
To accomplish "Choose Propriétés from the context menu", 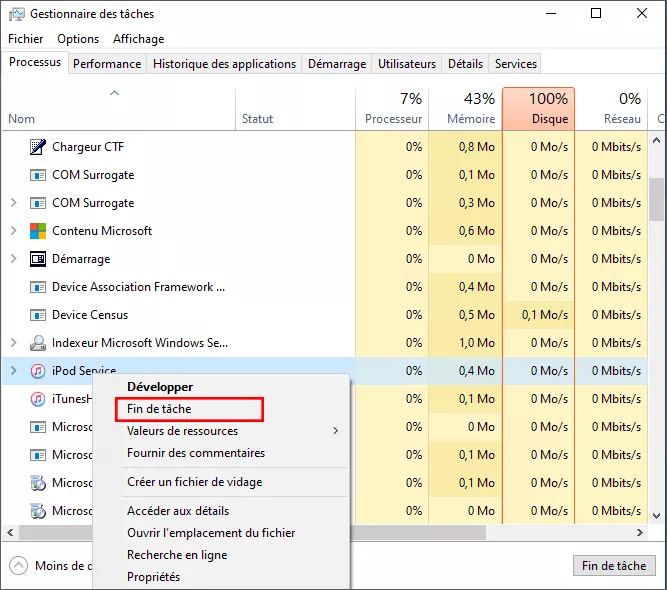I will click(x=153, y=577).
